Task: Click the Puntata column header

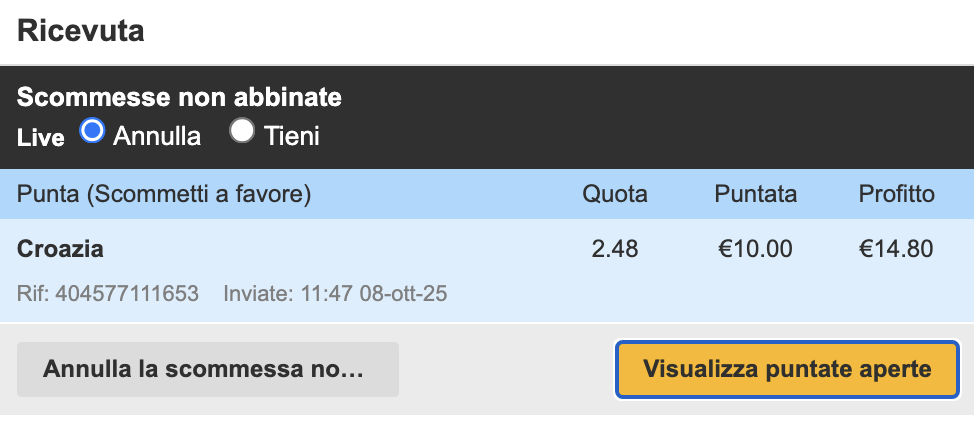Action: coord(756,194)
